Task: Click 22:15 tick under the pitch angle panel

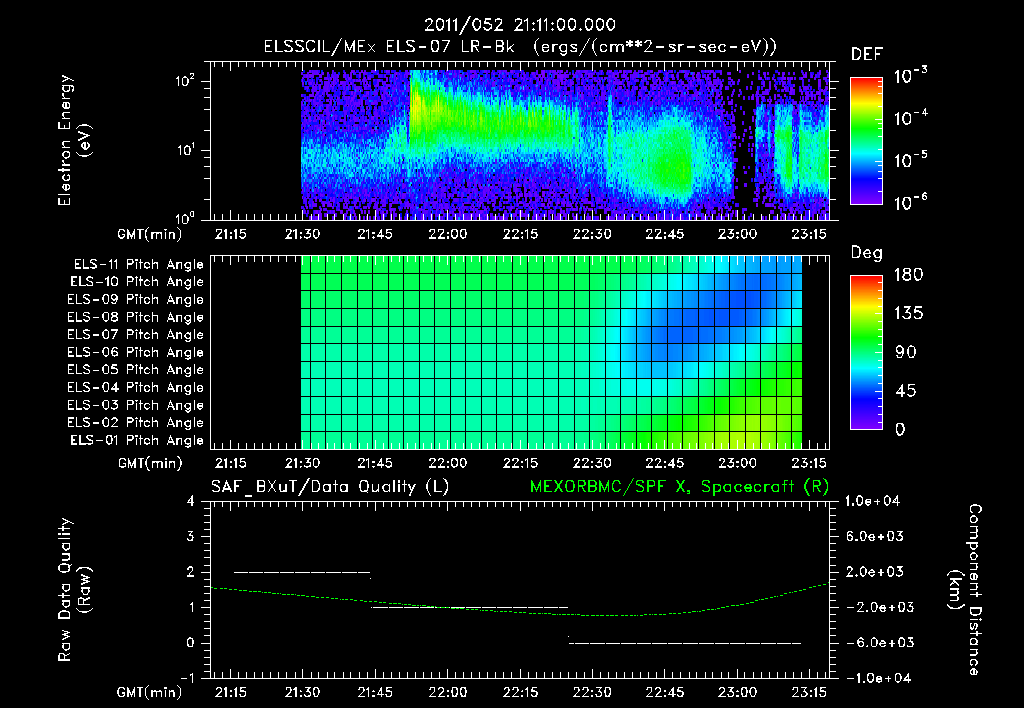Action: pos(520,463)
